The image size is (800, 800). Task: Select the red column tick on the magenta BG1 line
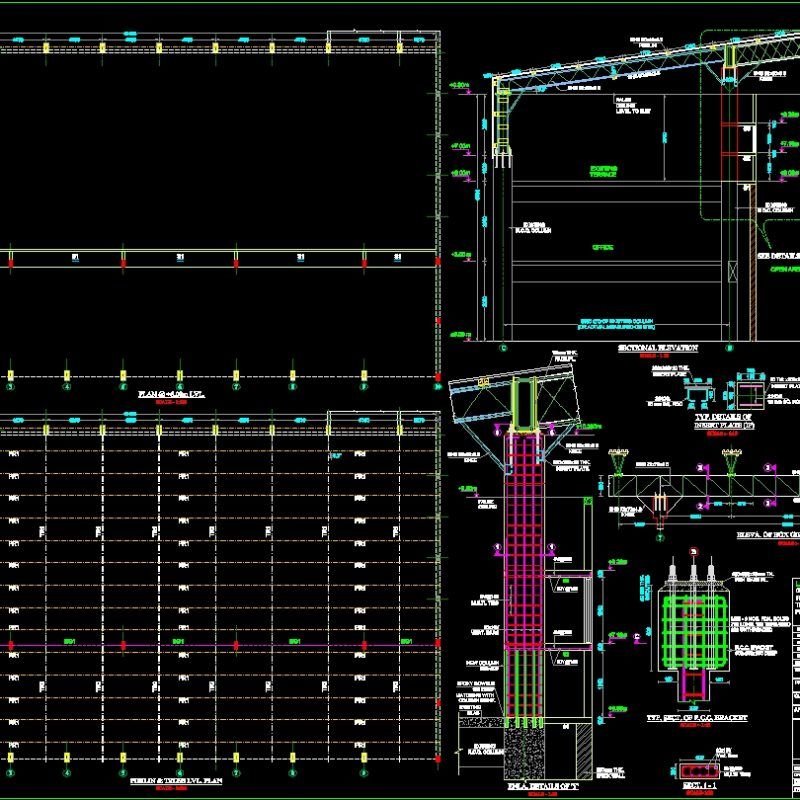(x=123, y=643)
